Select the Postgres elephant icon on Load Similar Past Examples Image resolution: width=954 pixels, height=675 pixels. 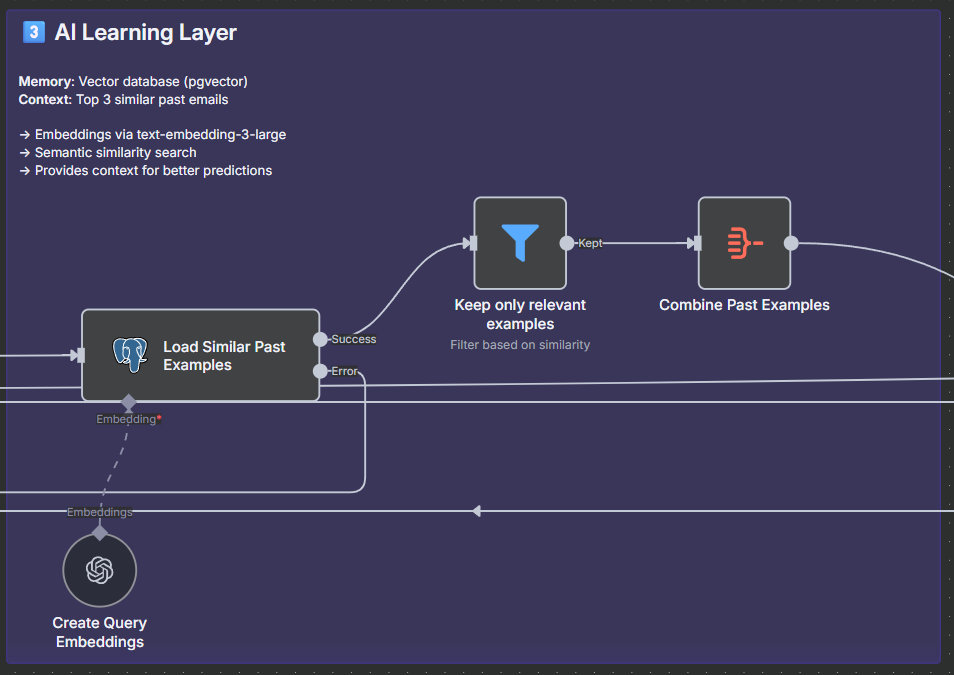pyautogui.click(x=130, y=354)
